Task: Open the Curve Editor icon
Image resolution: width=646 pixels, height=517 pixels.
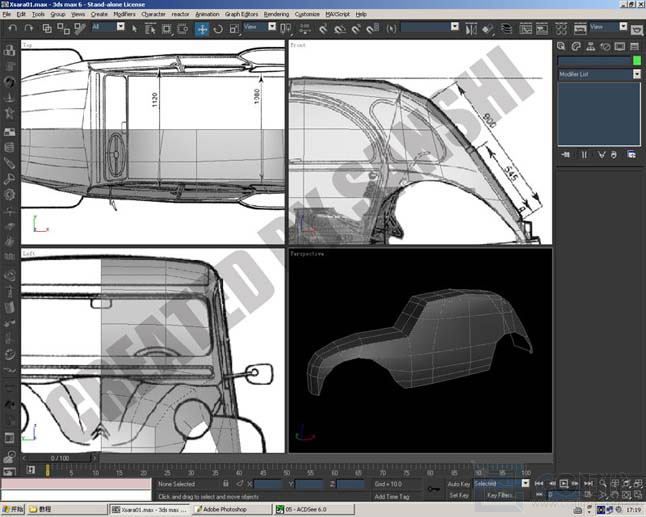Action: coord(525,29)
